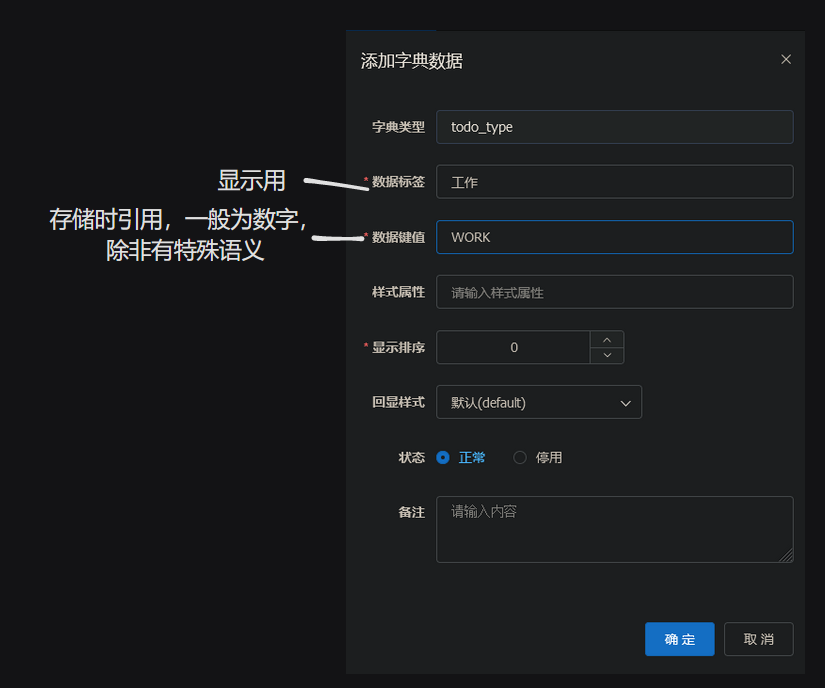Select the 正常 status radio button
This screenshot has width=825, height=688.
[443, 458]
